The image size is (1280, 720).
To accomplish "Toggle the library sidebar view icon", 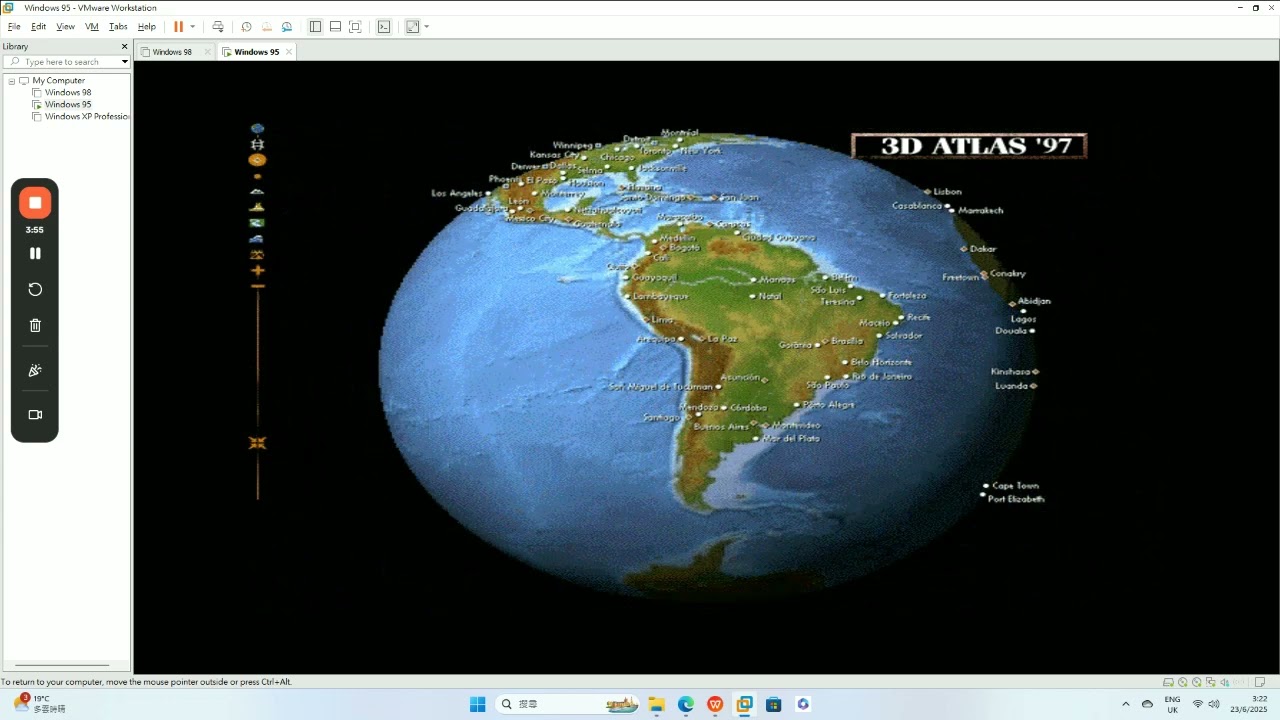I will click(315, 27).
